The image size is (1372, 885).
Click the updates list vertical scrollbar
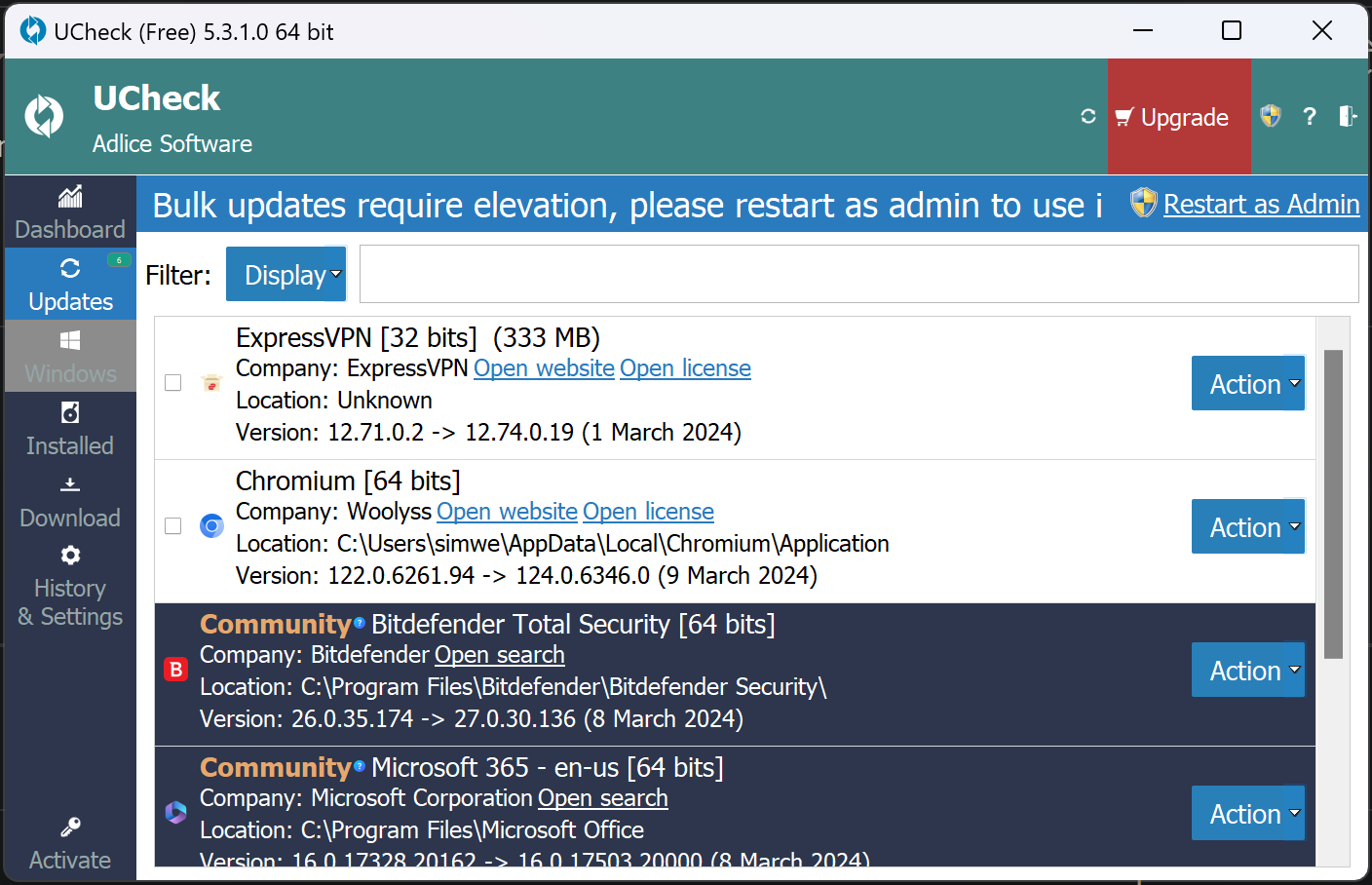(x=1333, y=503)
